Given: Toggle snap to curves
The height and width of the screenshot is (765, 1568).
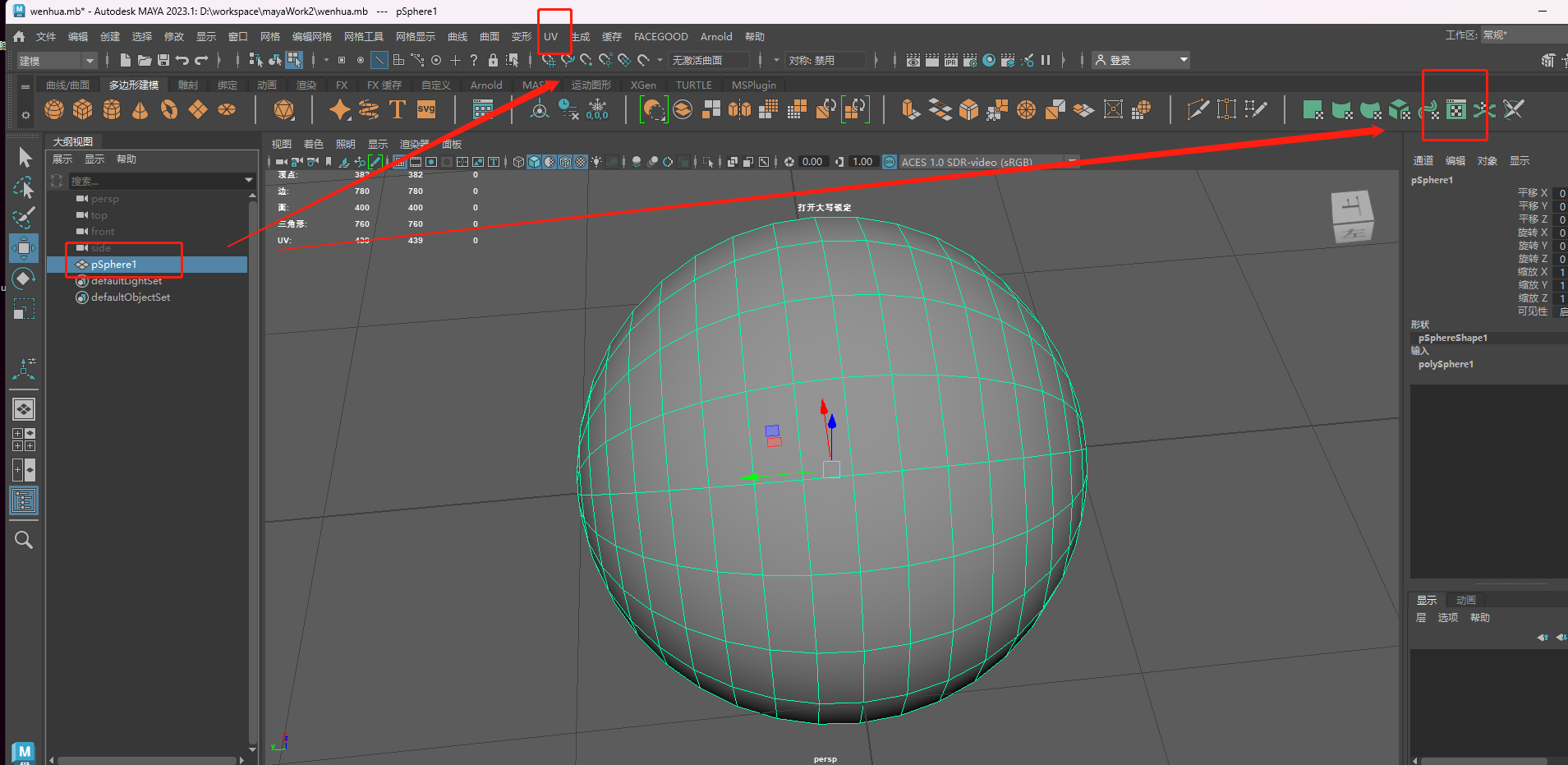Looking at the screenshot, I should pos(568,60).
